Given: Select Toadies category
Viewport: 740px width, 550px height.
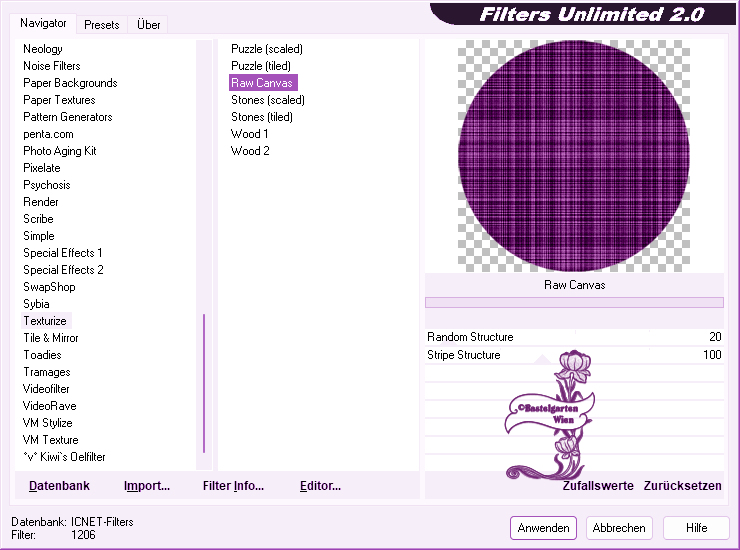Looking at the screenshot, I should click(x=42, y=355).
